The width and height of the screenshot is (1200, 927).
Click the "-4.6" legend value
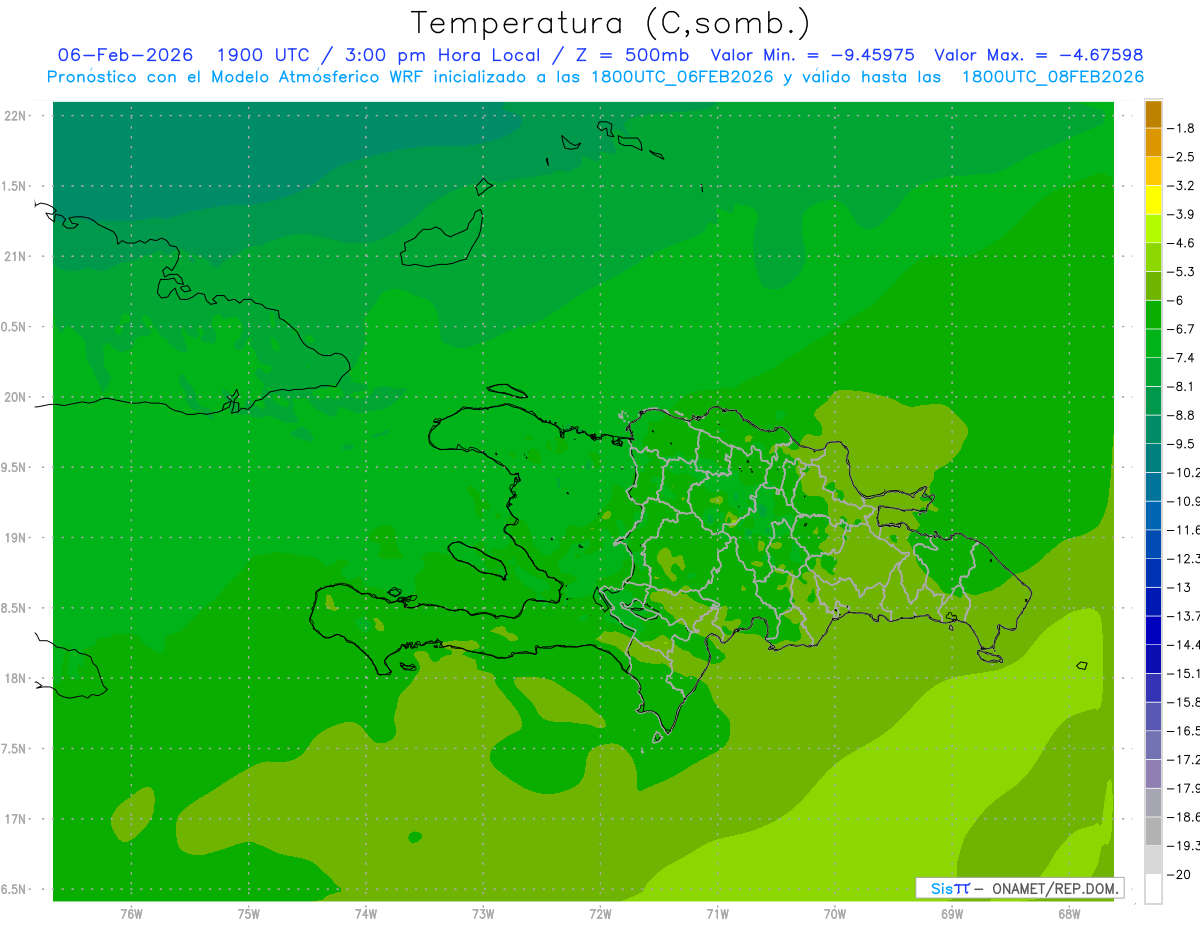click(1183, 243)
